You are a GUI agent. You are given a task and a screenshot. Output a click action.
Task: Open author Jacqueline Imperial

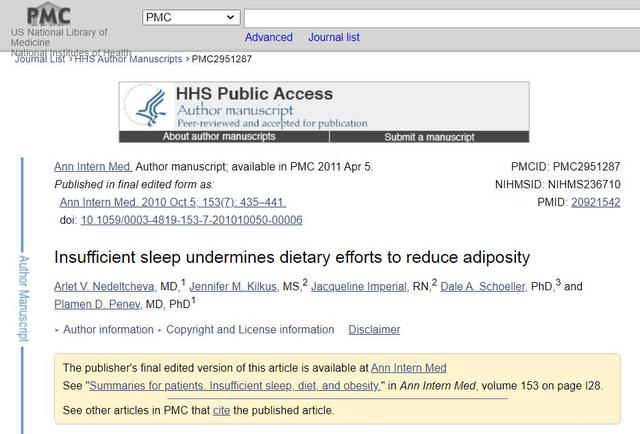[359, 287]
